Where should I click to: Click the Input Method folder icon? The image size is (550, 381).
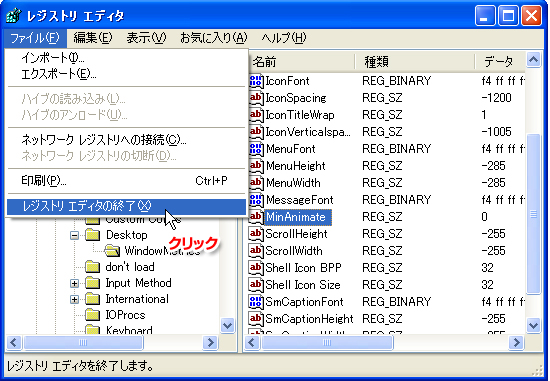point(93,283)
